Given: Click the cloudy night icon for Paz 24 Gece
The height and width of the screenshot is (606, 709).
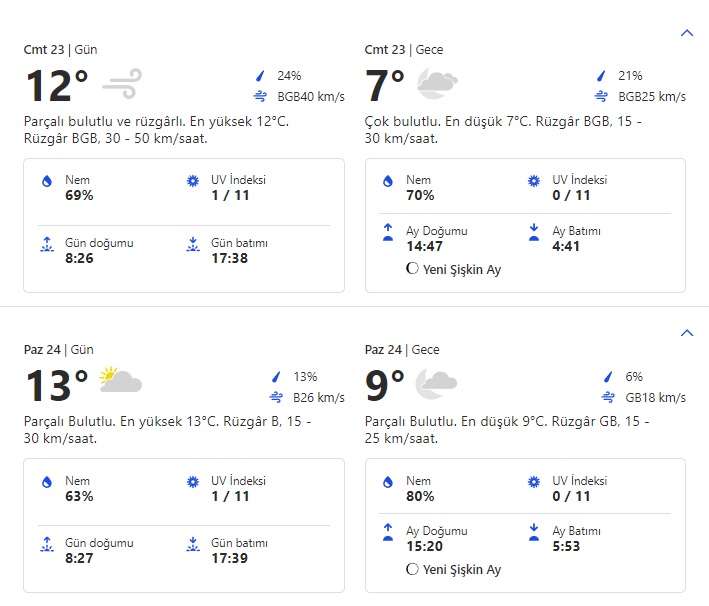Looking at the screenshot, I should 437,381.
